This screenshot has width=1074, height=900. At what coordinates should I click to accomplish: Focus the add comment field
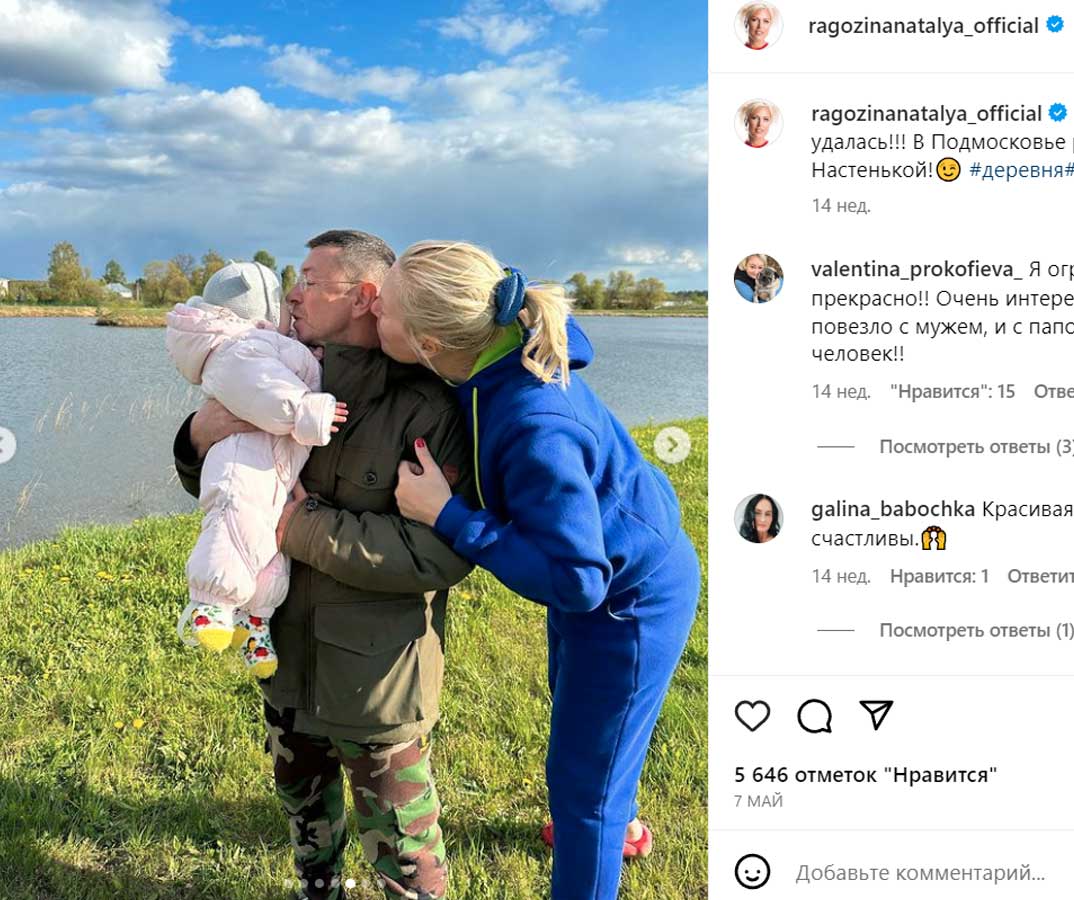(x=921, y=873)
